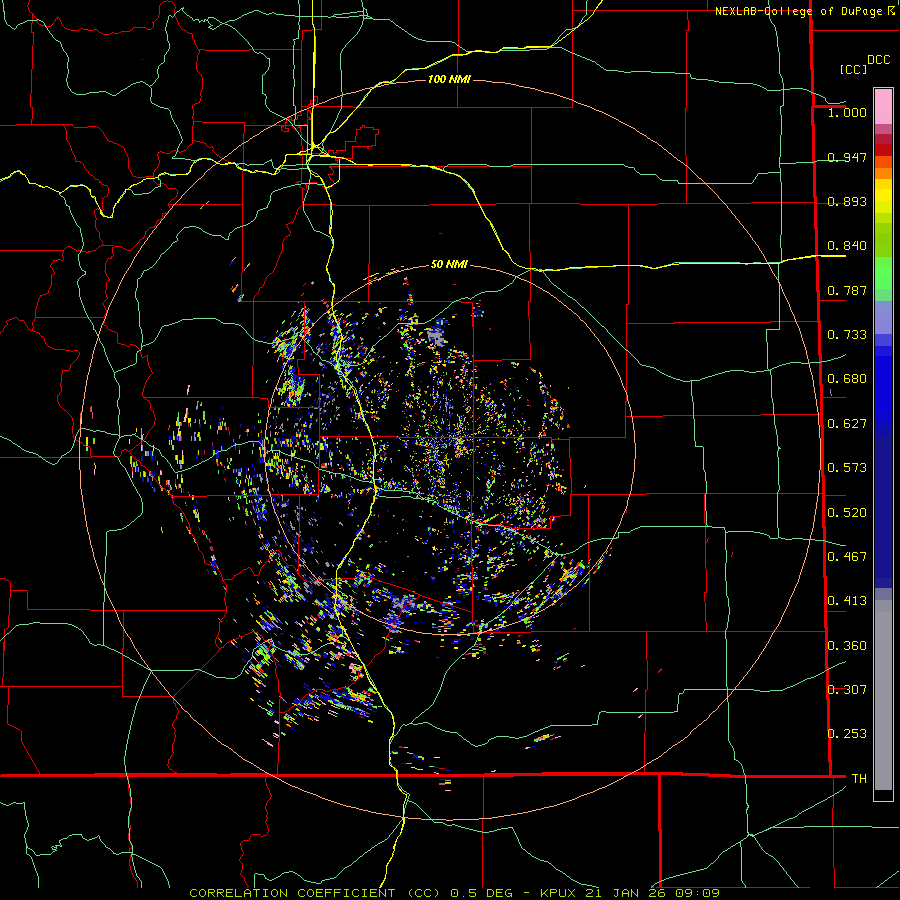The height and width of the screenshot is (900, 900).
Task: Click the 0.787 color scale value
Action: tap(847, 290)
